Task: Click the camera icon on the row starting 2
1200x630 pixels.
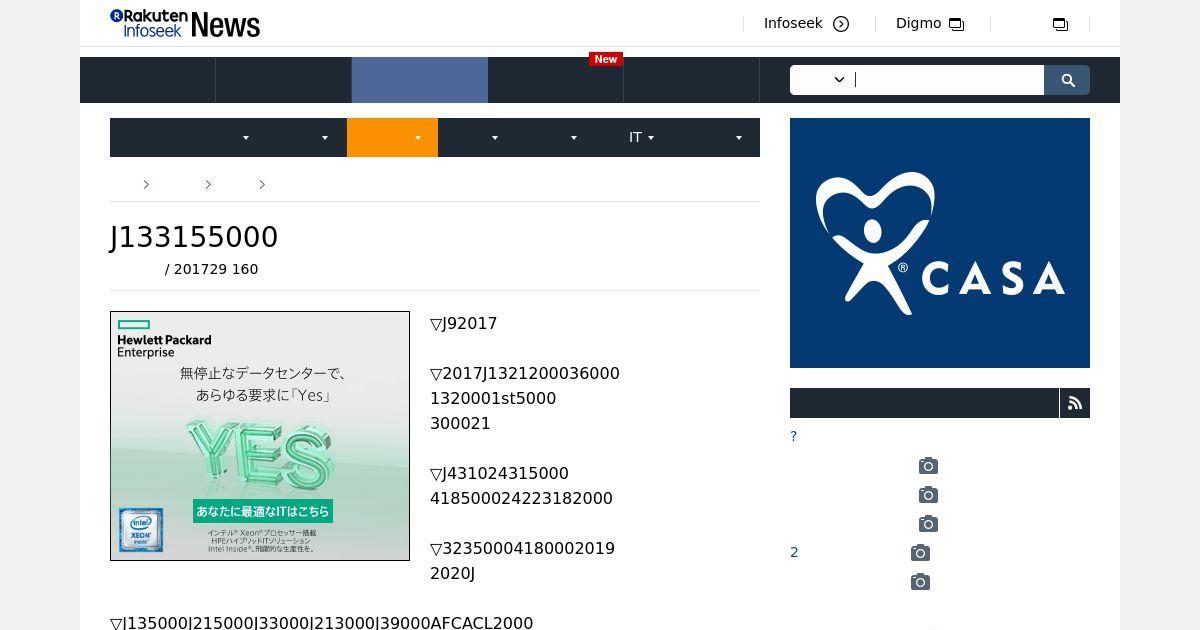Action: click(x=920, y=552)
